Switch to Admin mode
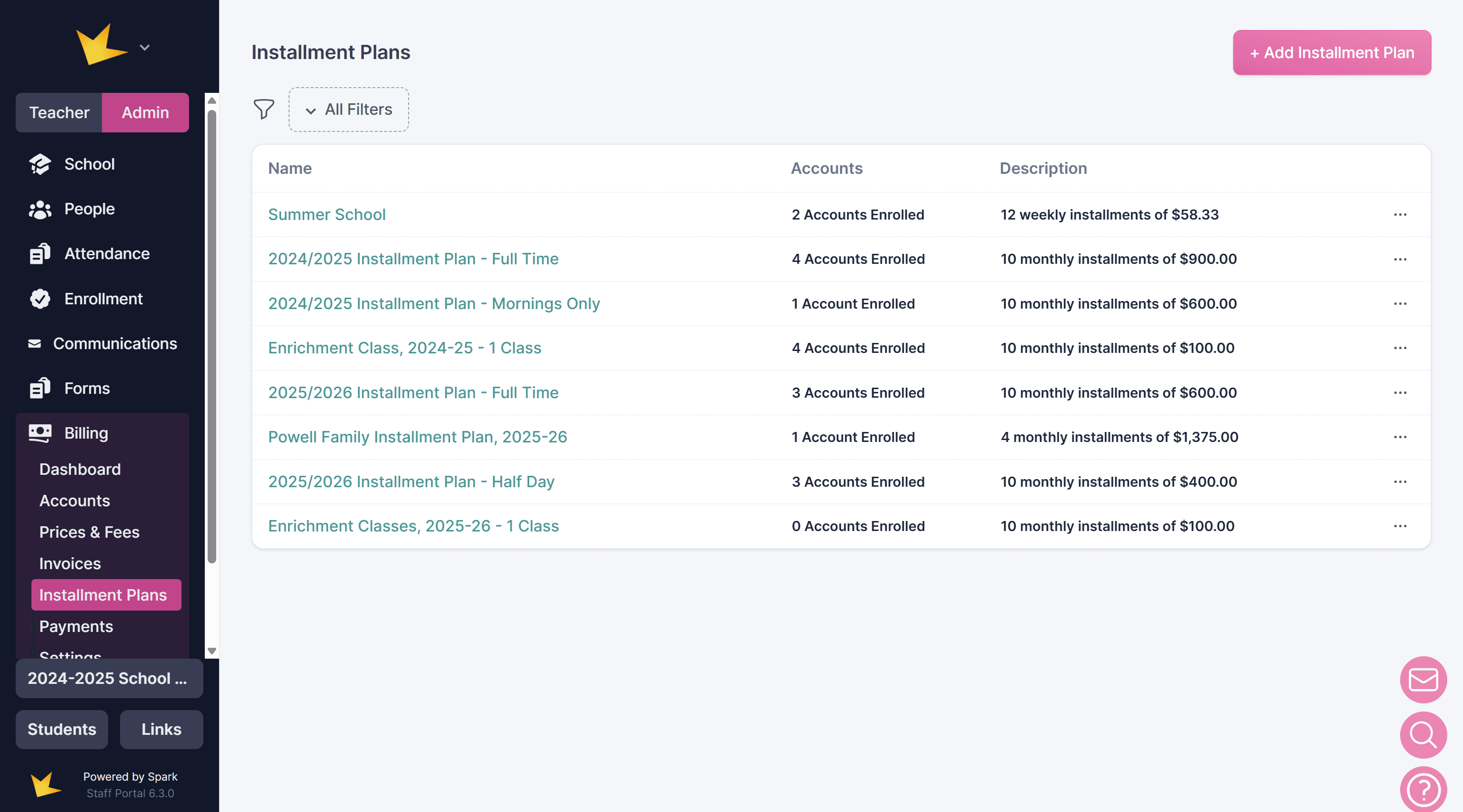This screenshot has width=1463, height=812. point(145,112)
